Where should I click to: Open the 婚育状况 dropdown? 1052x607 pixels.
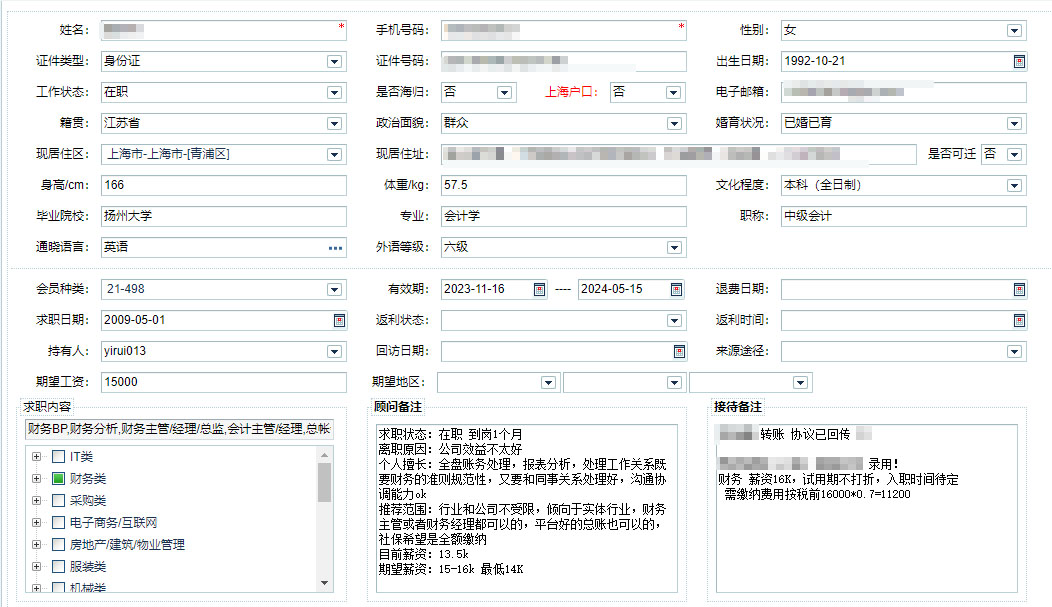pyautogui.click(x=1014, y=123)
